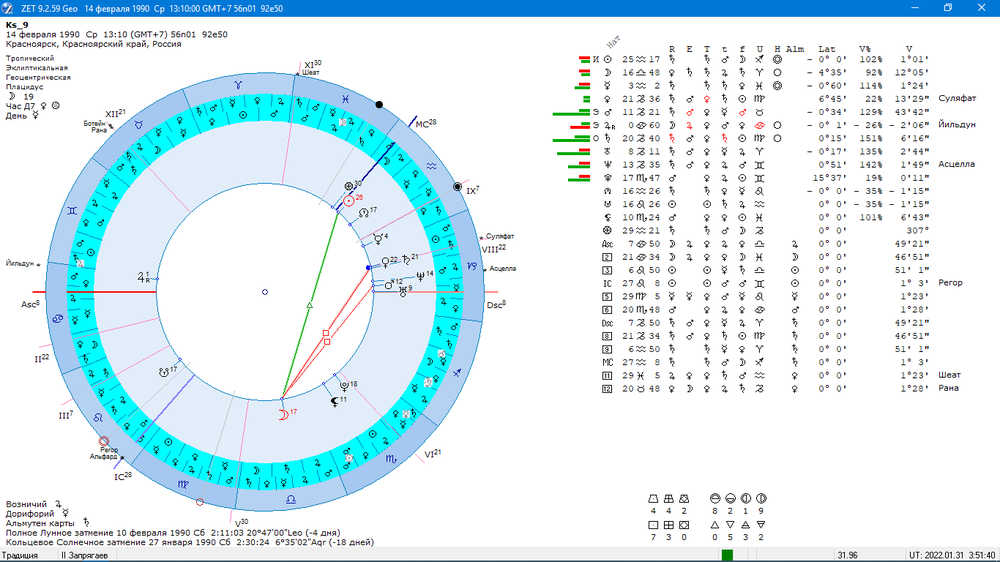Viewport: 1000px width, 562px height.
Task: Select the red Moon crescent glyph
Action: 283,415
